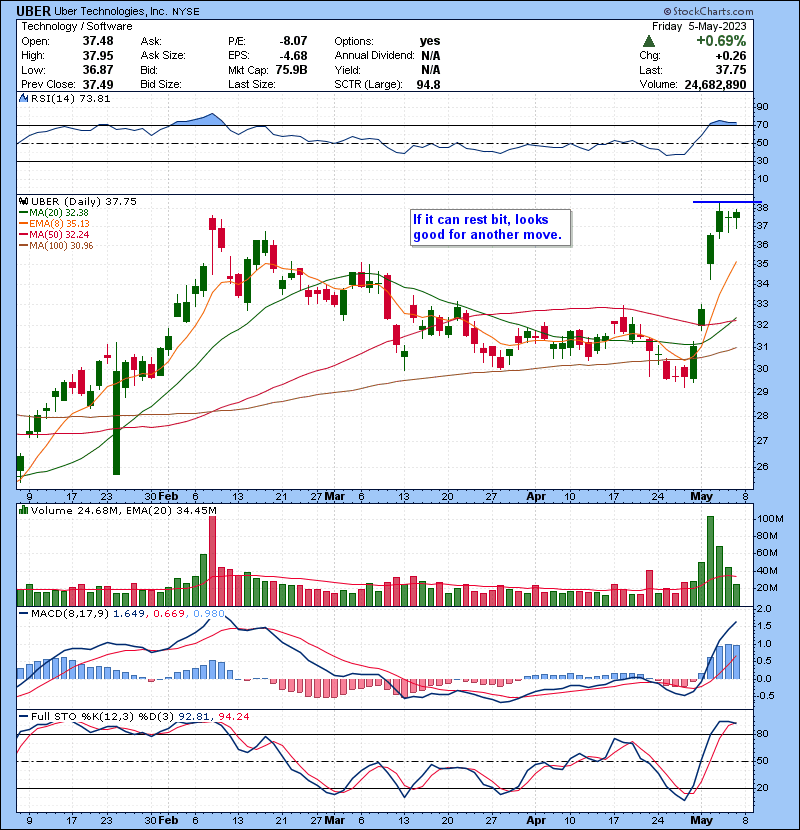Select the bold UBER ticker symbol in header
800x830 pixels.
[33, 11]
